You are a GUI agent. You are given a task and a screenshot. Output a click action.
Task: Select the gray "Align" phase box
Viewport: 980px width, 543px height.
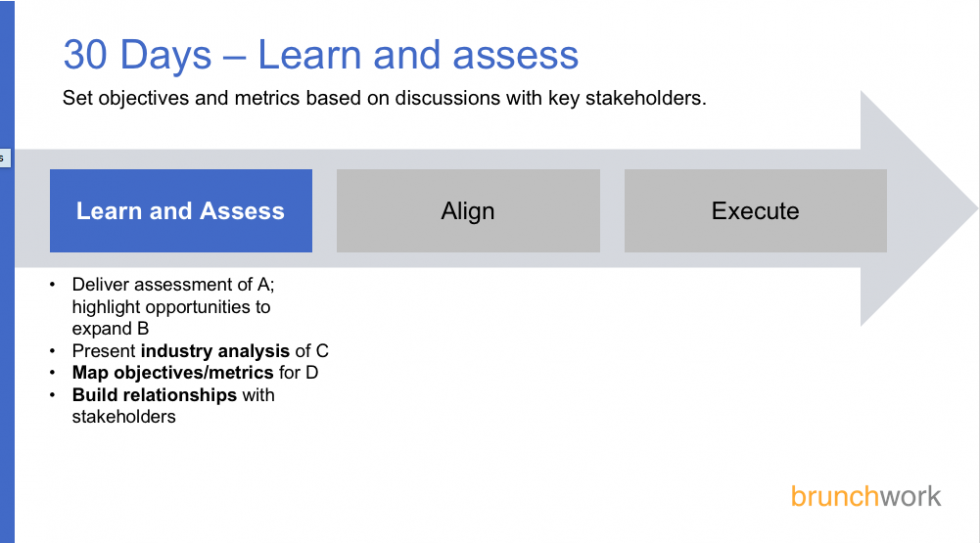468,211
